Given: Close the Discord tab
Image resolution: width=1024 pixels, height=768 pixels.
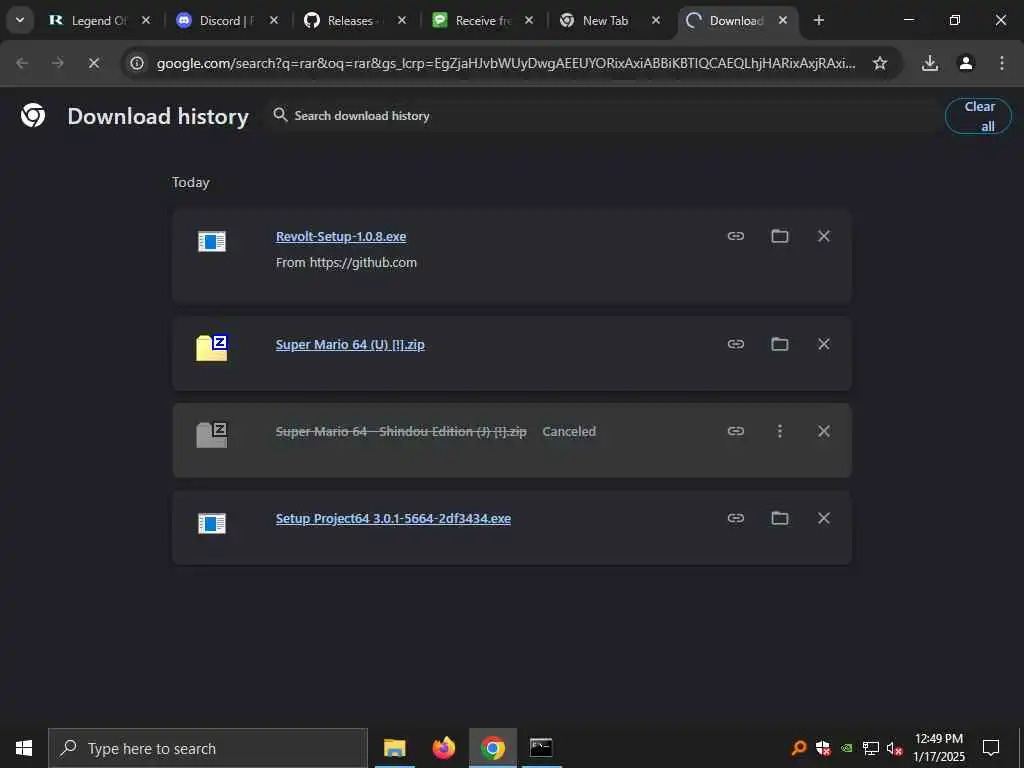Looking at the screenshot, I should click(274, 20).
